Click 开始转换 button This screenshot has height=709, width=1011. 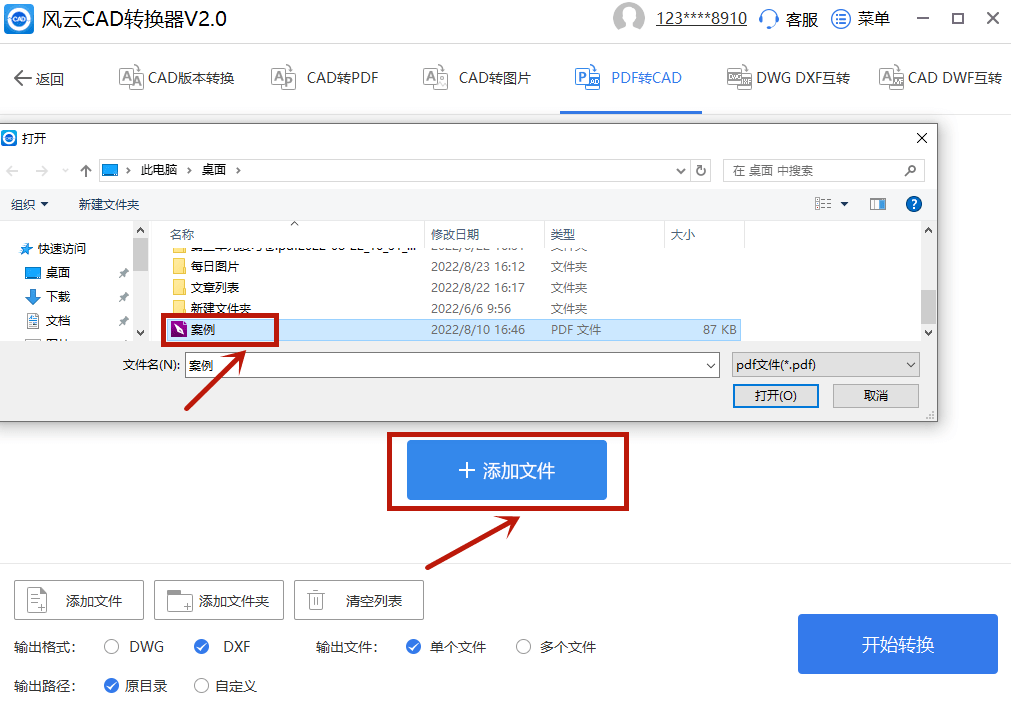pyautogui.click(x=898, y=644)
